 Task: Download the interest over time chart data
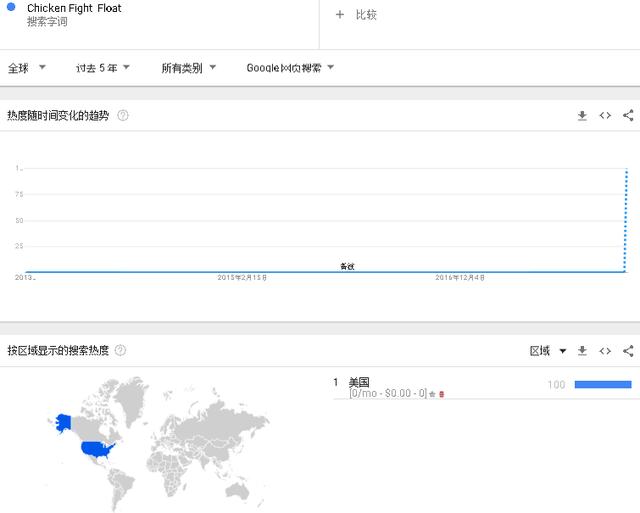582,116
